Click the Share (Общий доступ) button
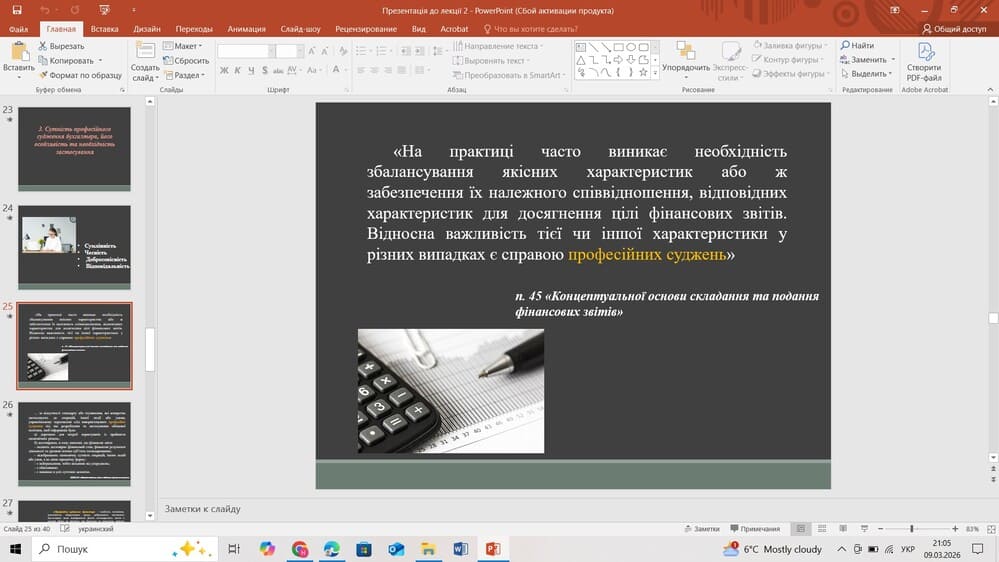Viewport: 999px width, 562px height. coord(953,29)
